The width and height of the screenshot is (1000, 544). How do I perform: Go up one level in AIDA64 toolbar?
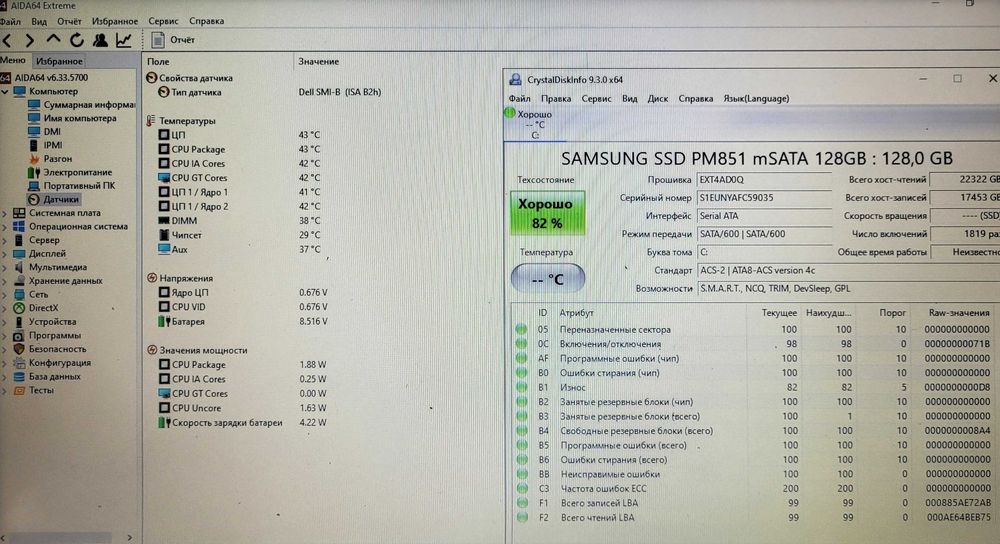click(53, 40)
